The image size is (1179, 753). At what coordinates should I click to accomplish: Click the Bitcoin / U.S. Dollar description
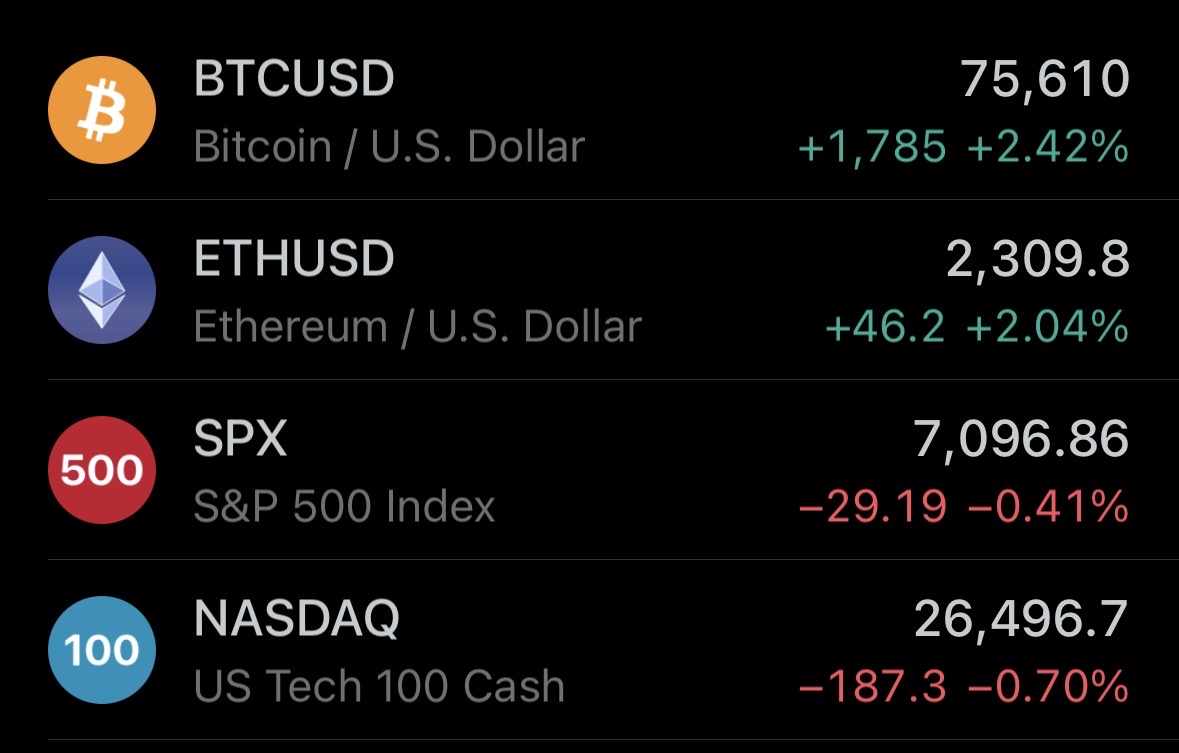389,147
